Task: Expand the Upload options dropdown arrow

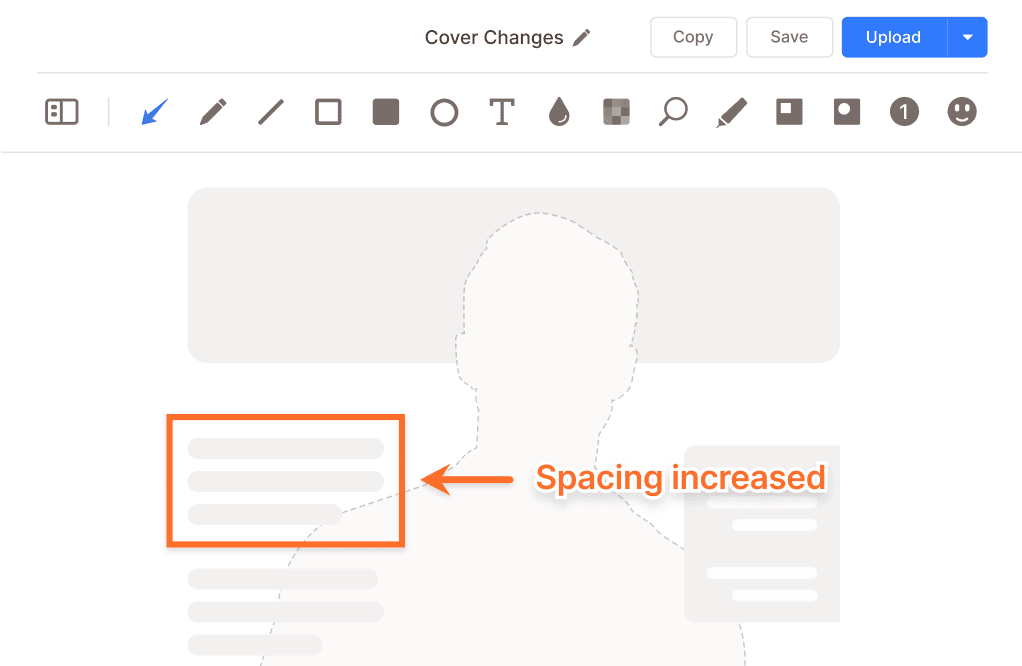Action: point(967,37)
